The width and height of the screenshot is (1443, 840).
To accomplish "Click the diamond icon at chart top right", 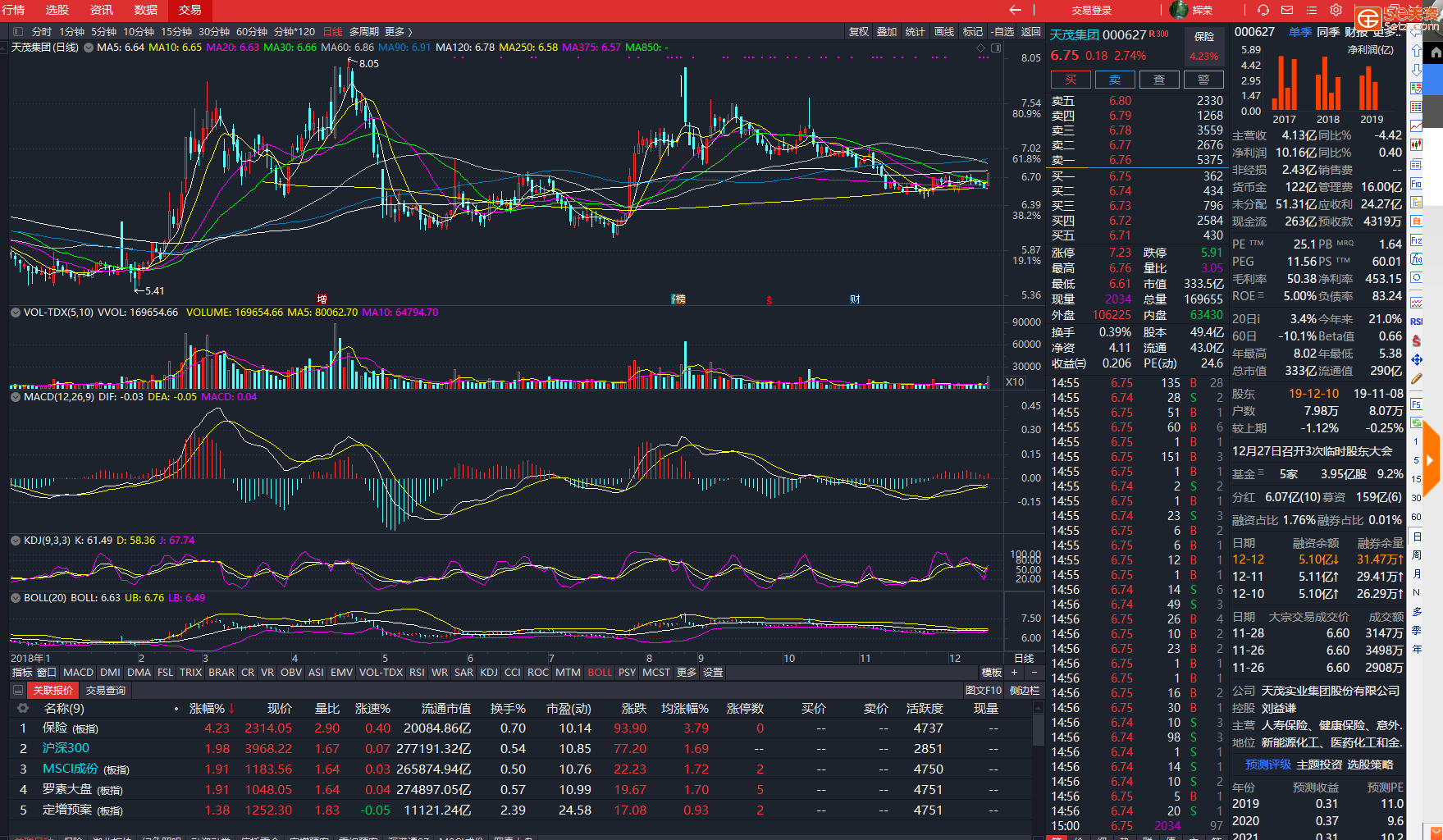I will click(981, 48).
